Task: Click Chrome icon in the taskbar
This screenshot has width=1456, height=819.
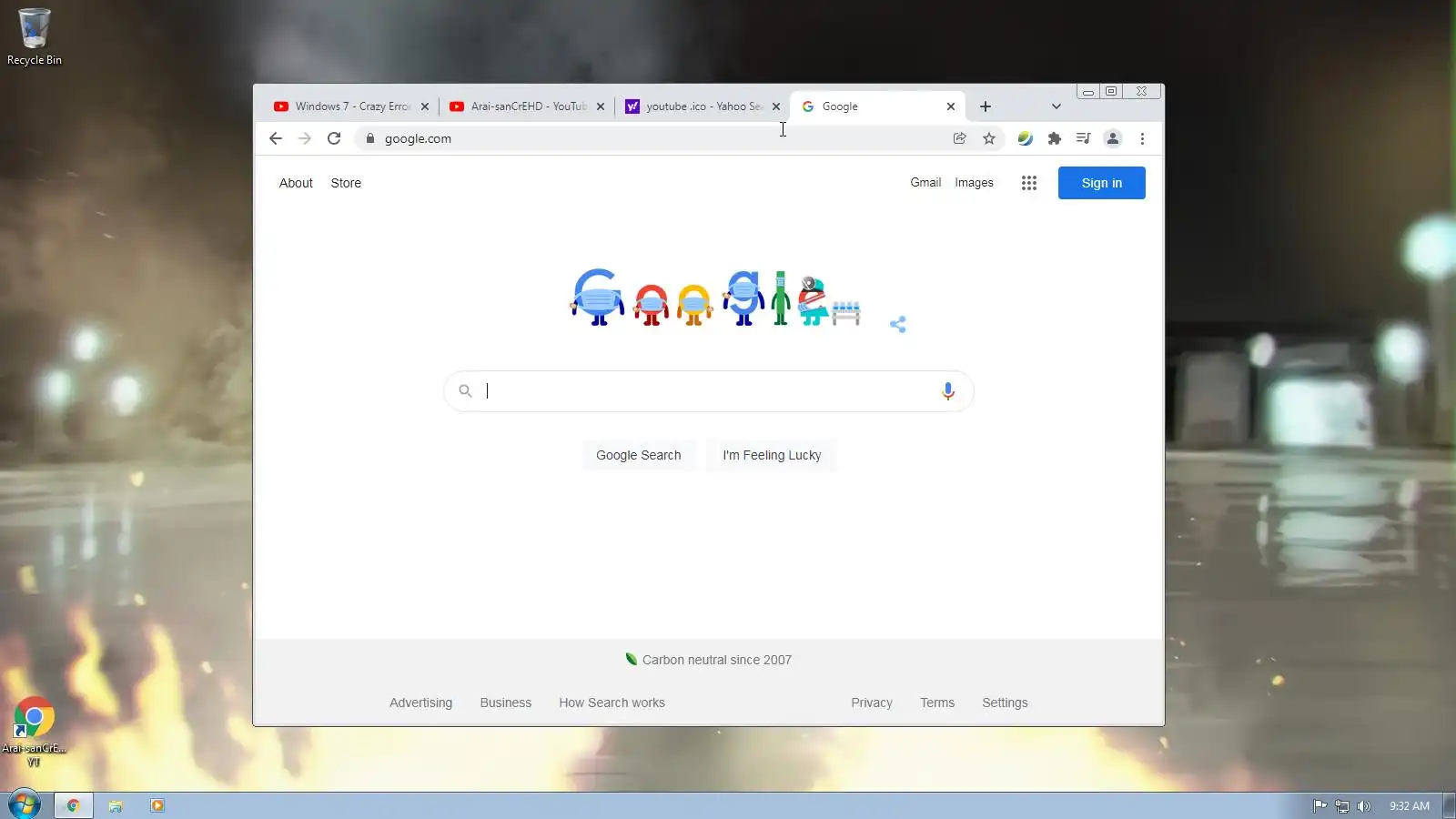Action: [x=74, y=805]
